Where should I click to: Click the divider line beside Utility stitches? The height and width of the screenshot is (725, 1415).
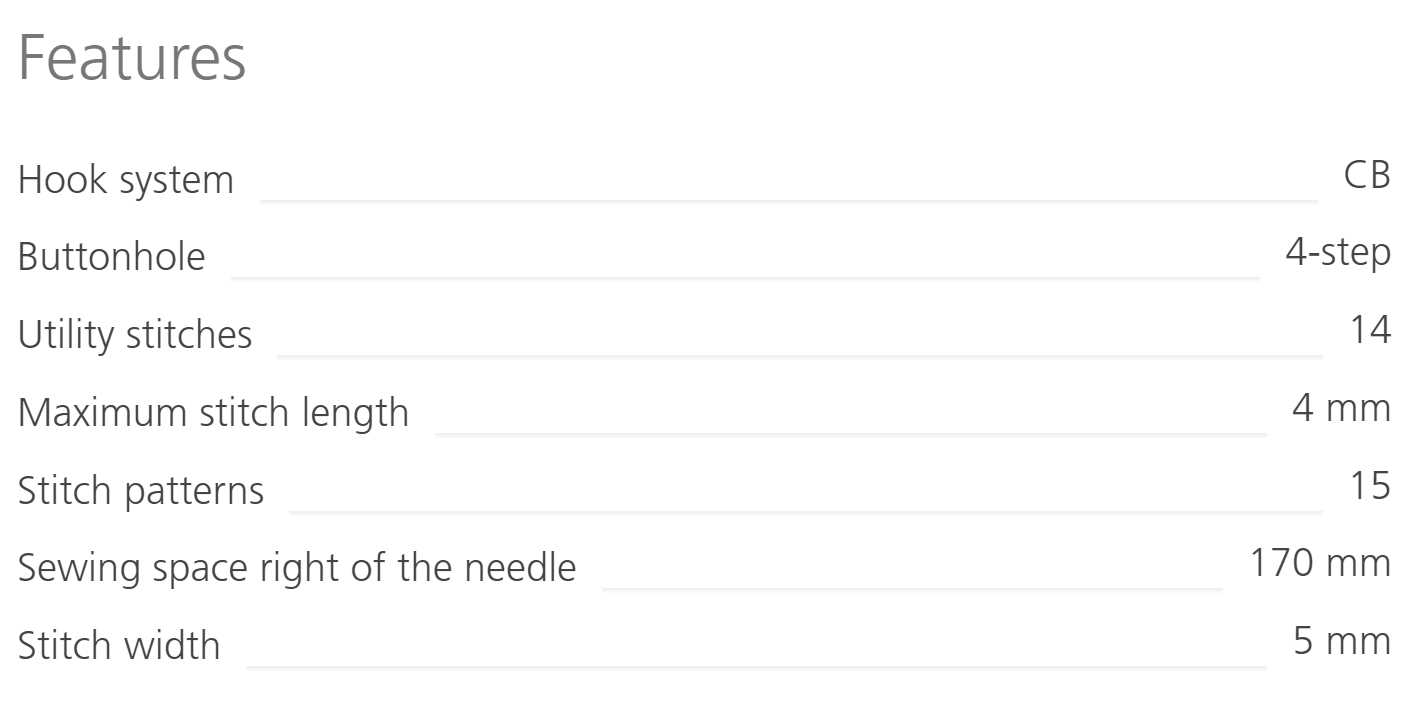point(799,355)
